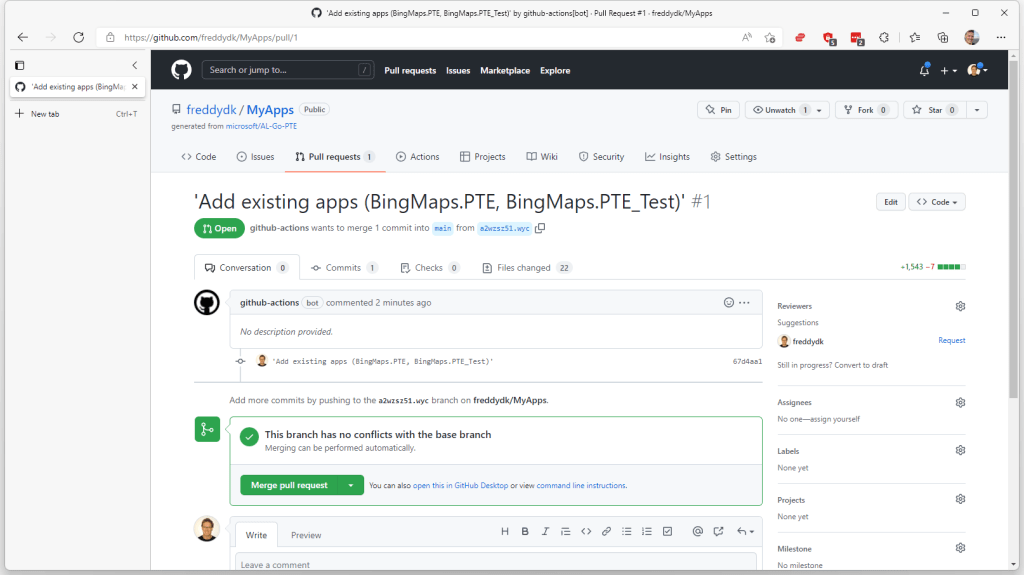Switch to the Commits tab
1024x575 pixels.
coord(344,268)
